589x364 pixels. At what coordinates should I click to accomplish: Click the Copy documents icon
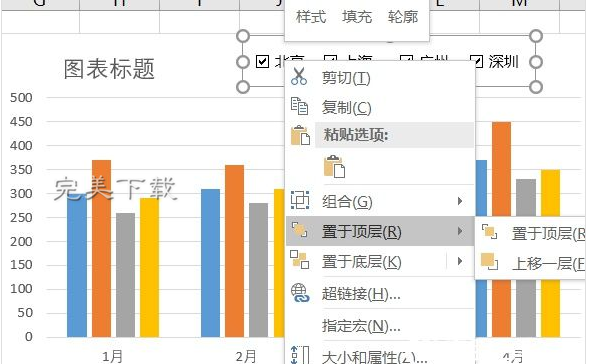click(x=299, y=106)
